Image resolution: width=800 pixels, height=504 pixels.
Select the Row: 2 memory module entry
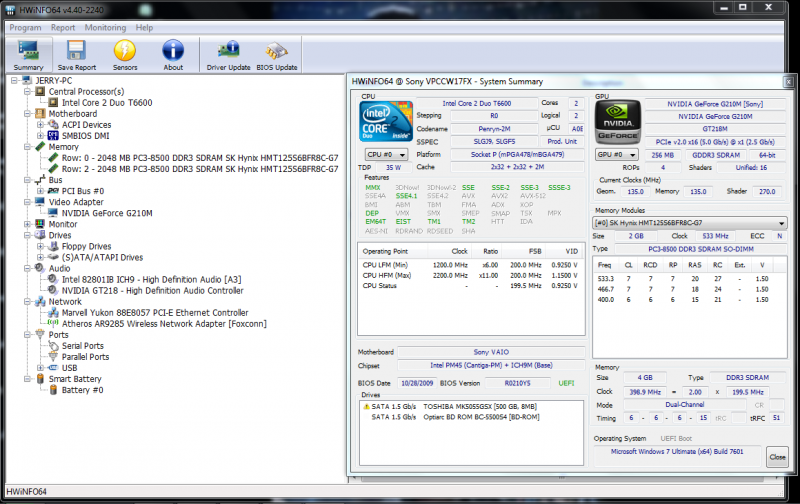(199, 169)
